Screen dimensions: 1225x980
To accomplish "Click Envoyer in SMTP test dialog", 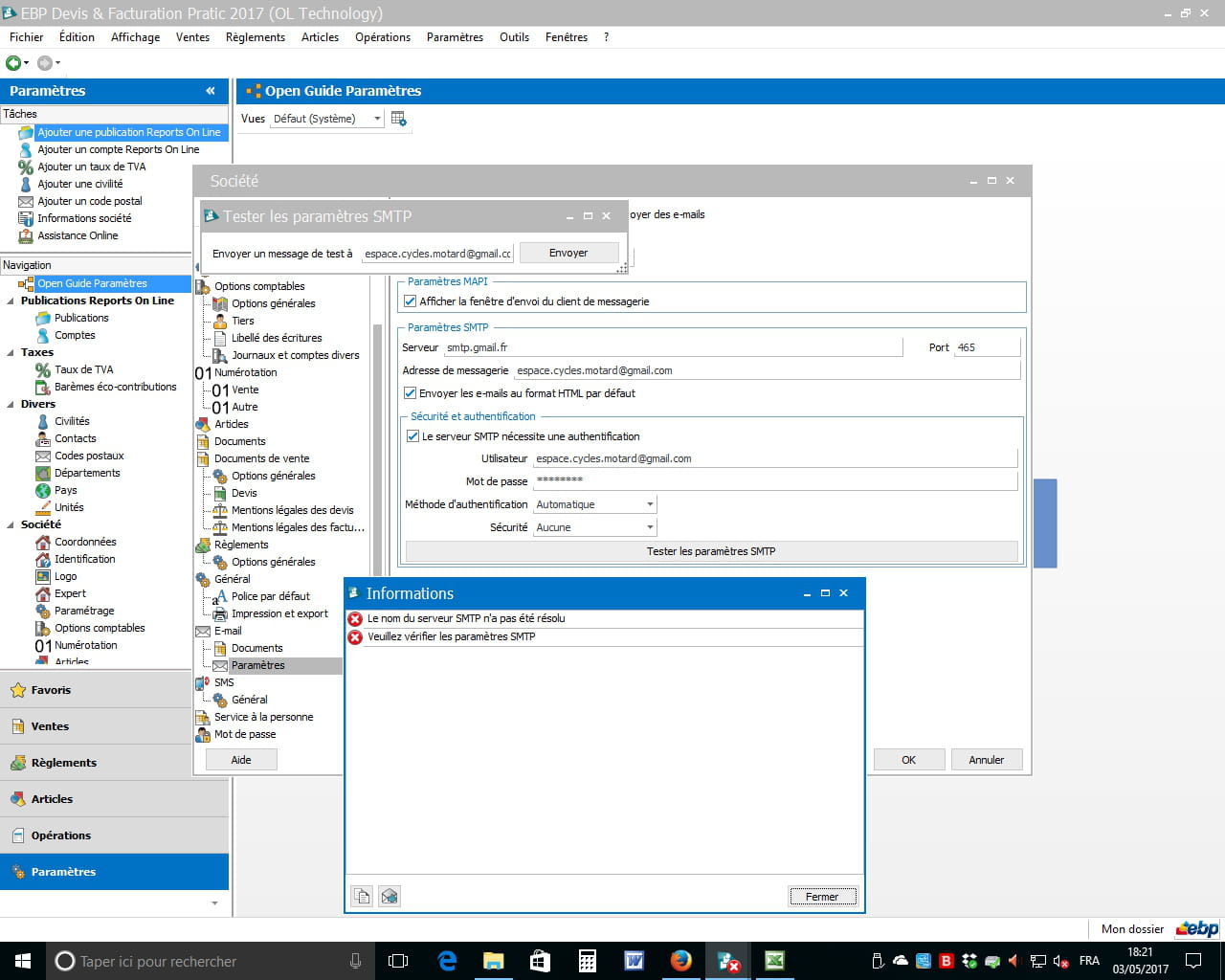I will pyautogui.click(x=568, y=253).
